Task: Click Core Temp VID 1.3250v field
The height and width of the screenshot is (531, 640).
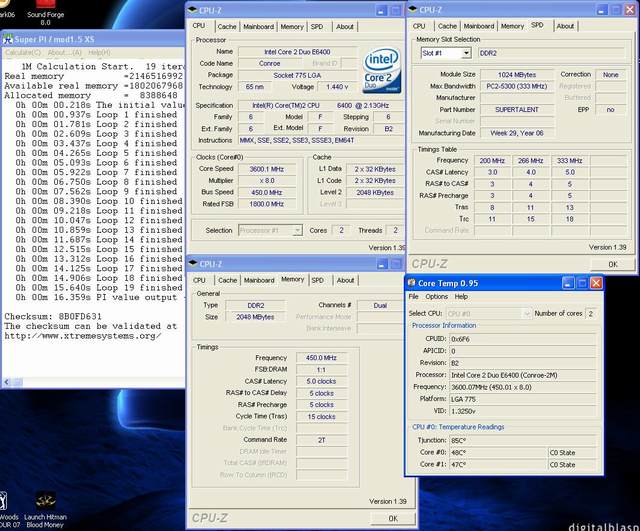Action: pyautogui.click(x=522, y=411)
